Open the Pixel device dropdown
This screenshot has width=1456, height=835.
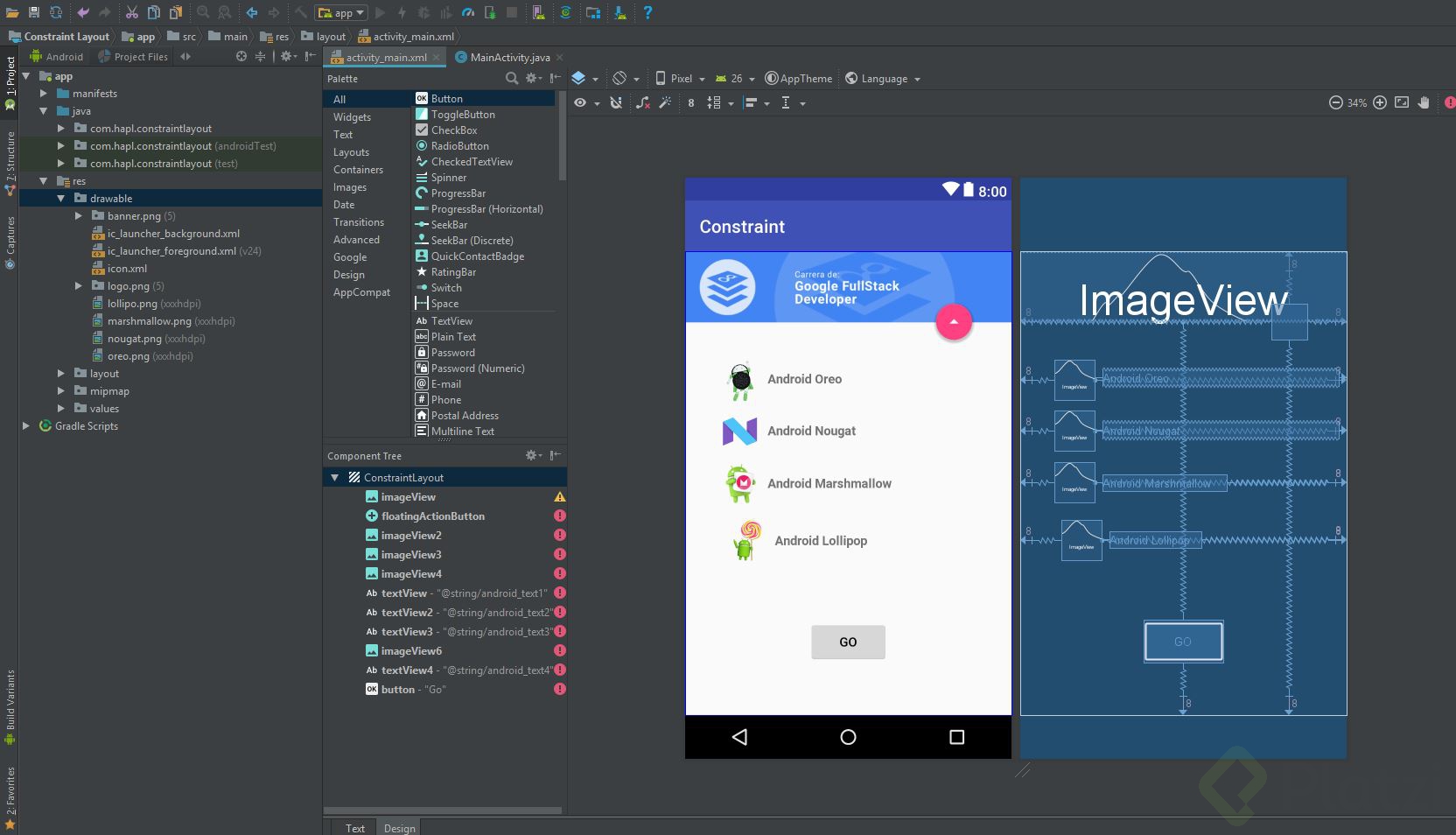tap(680, 79)
